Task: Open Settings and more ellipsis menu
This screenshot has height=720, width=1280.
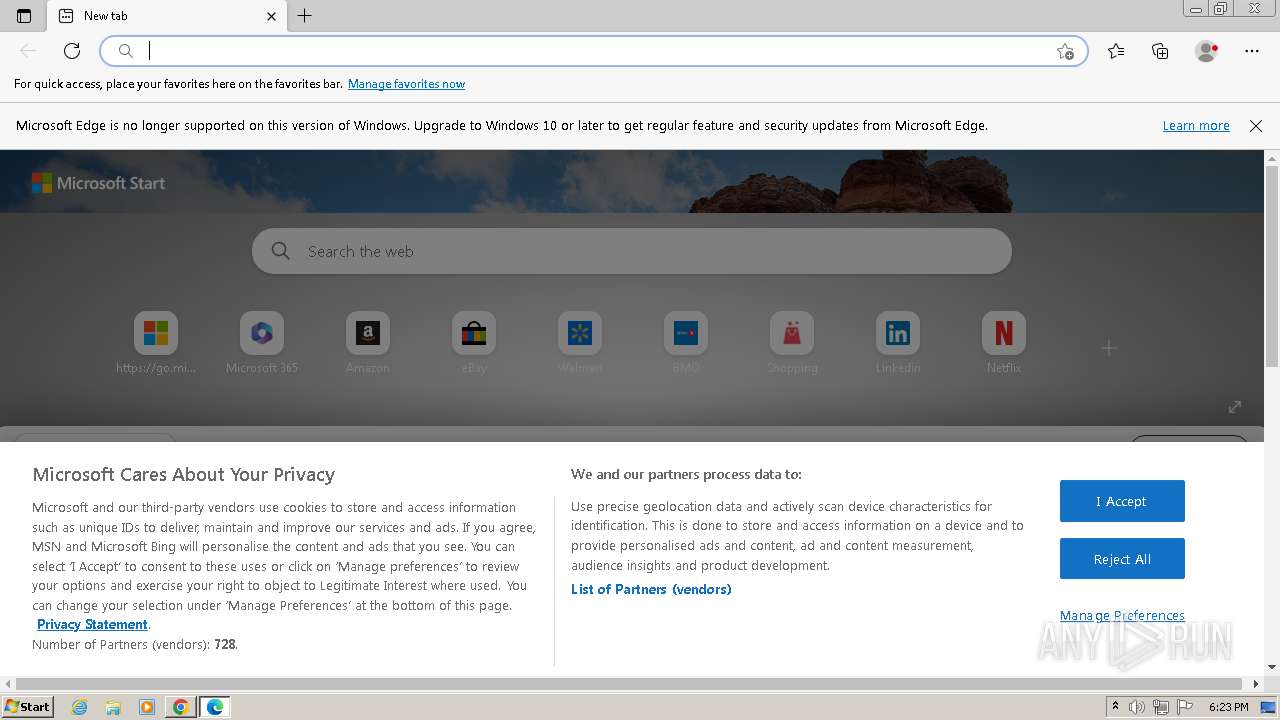Action: [x=1252, y=51]
